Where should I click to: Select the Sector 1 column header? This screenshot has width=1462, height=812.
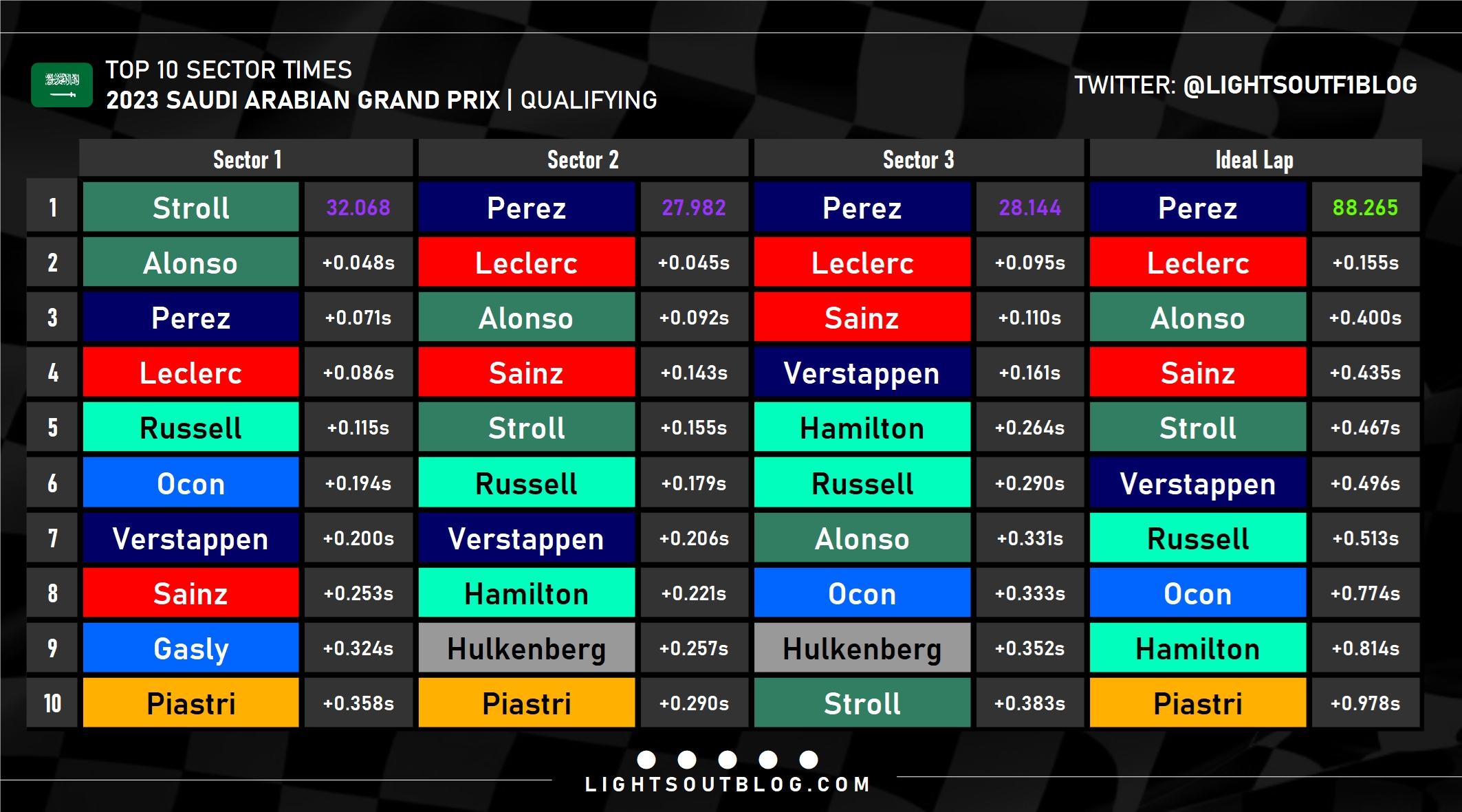(x=247, y=160)
